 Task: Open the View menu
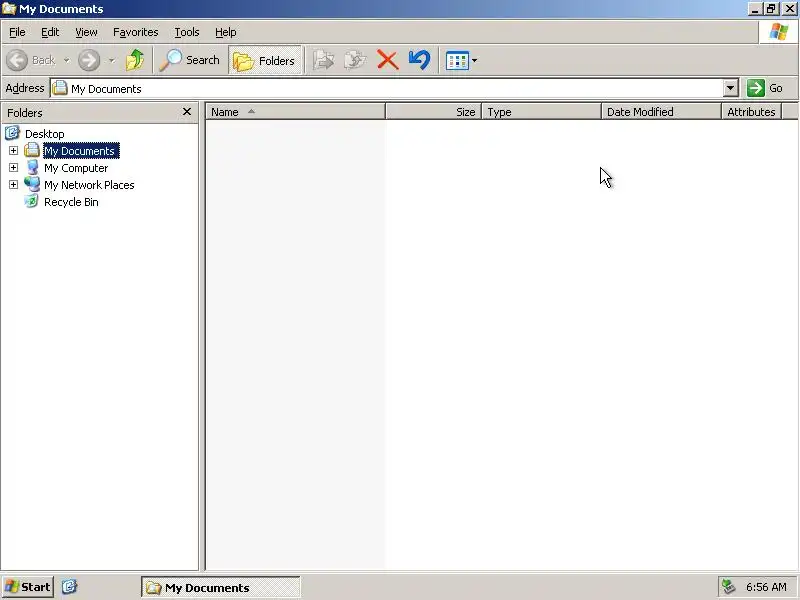pos(86,32)
